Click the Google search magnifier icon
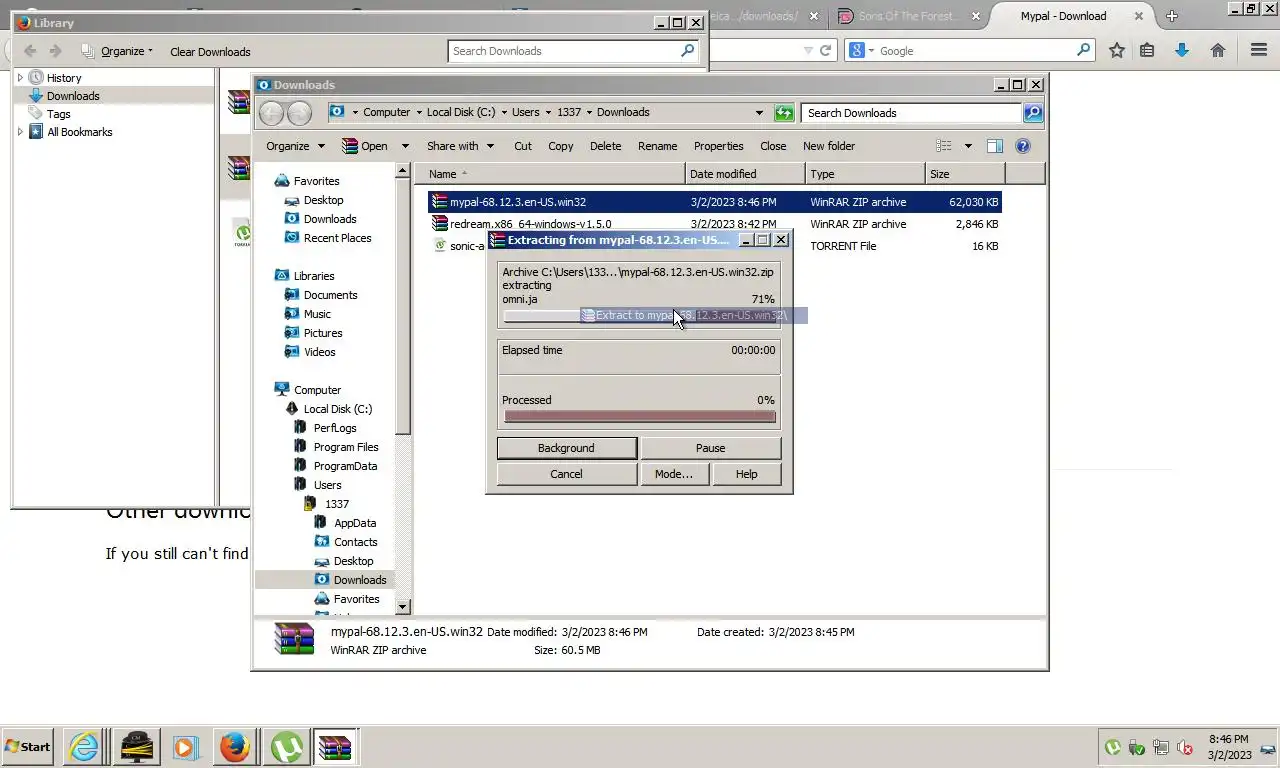The image size is (1280, 768). click(x=1083, y=50)
